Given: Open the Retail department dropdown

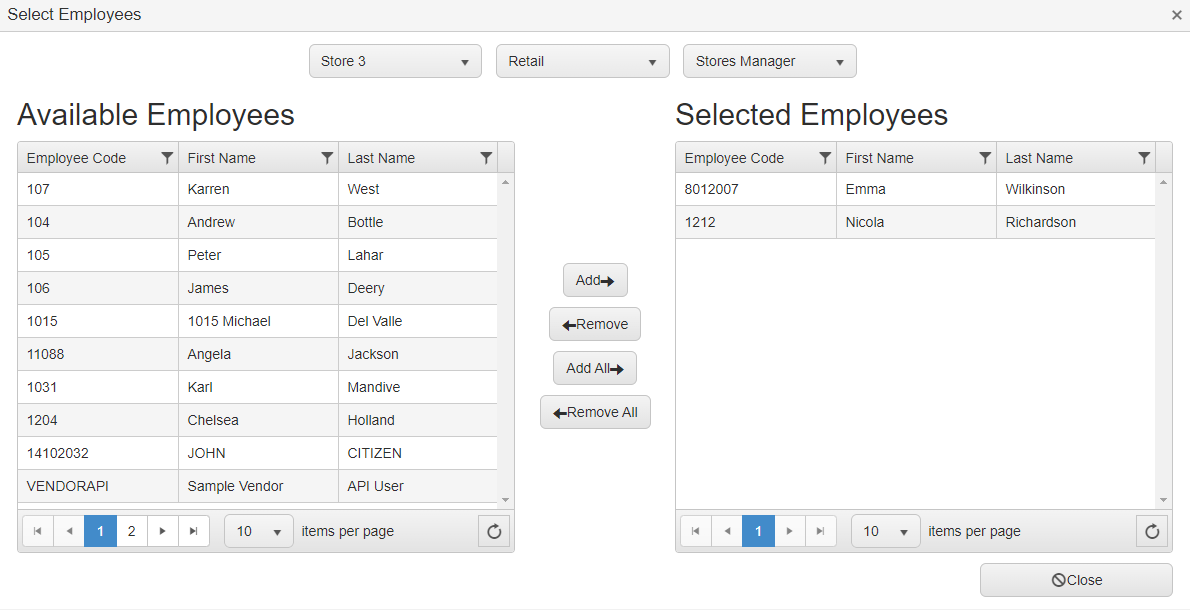Looking at the screenshot, I should pos(582,61).
